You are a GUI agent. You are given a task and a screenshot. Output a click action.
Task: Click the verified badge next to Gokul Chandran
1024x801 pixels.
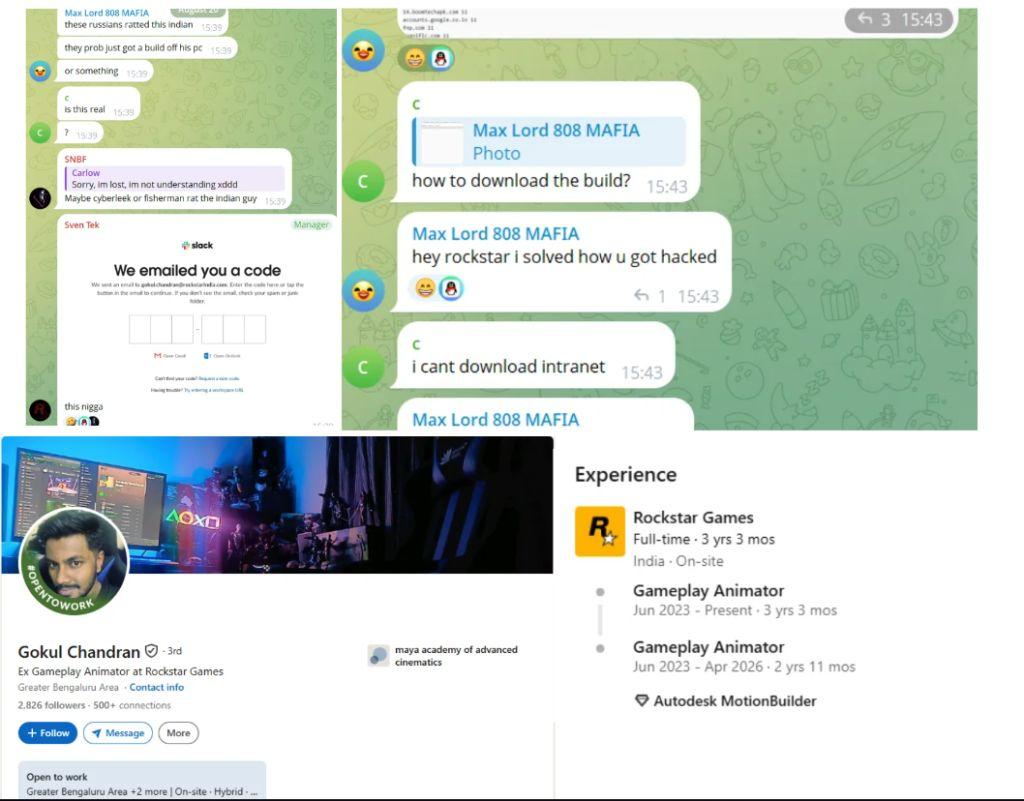[151, 651]
